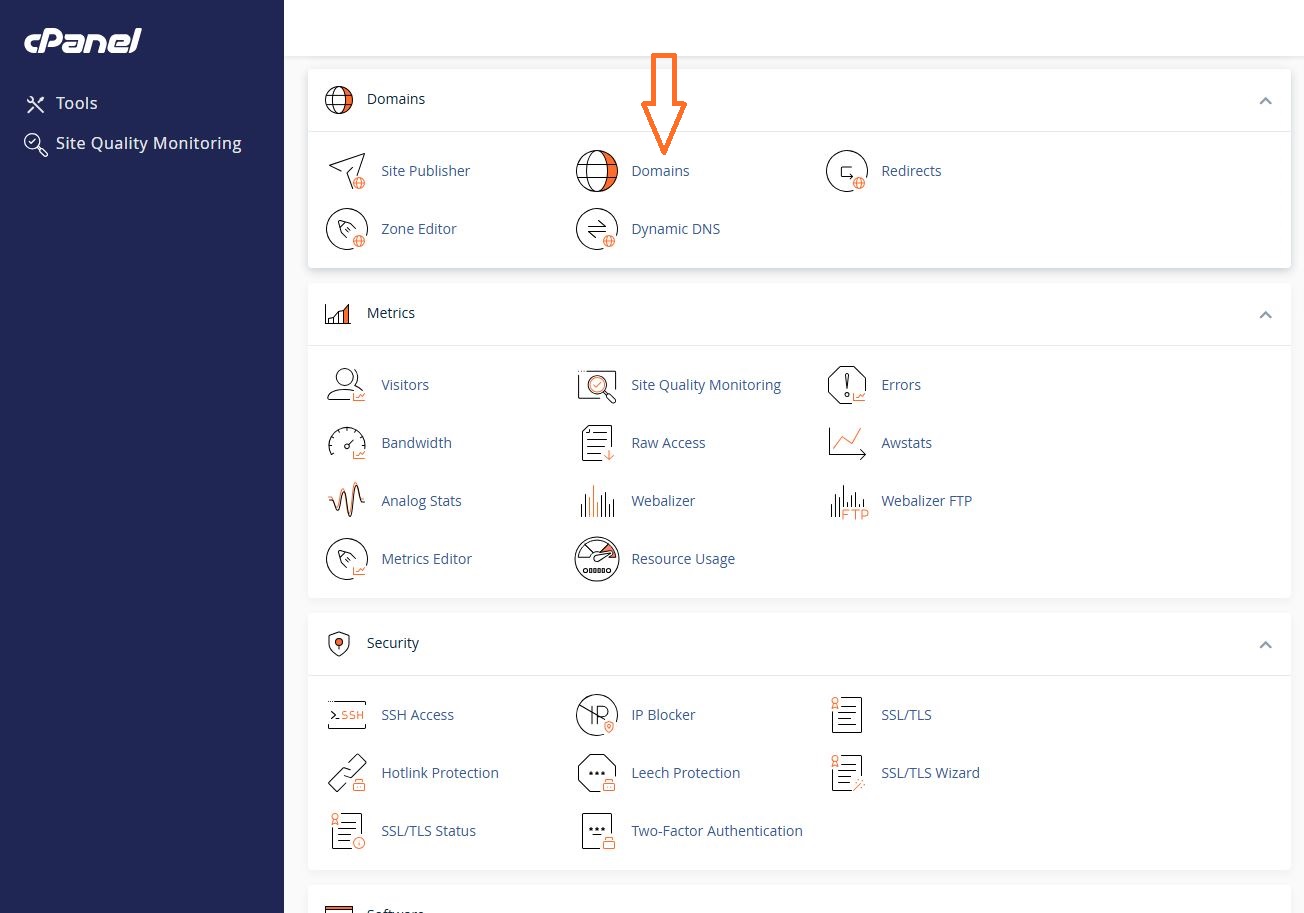Open the Metrics Editor icon

pos(347,559)
